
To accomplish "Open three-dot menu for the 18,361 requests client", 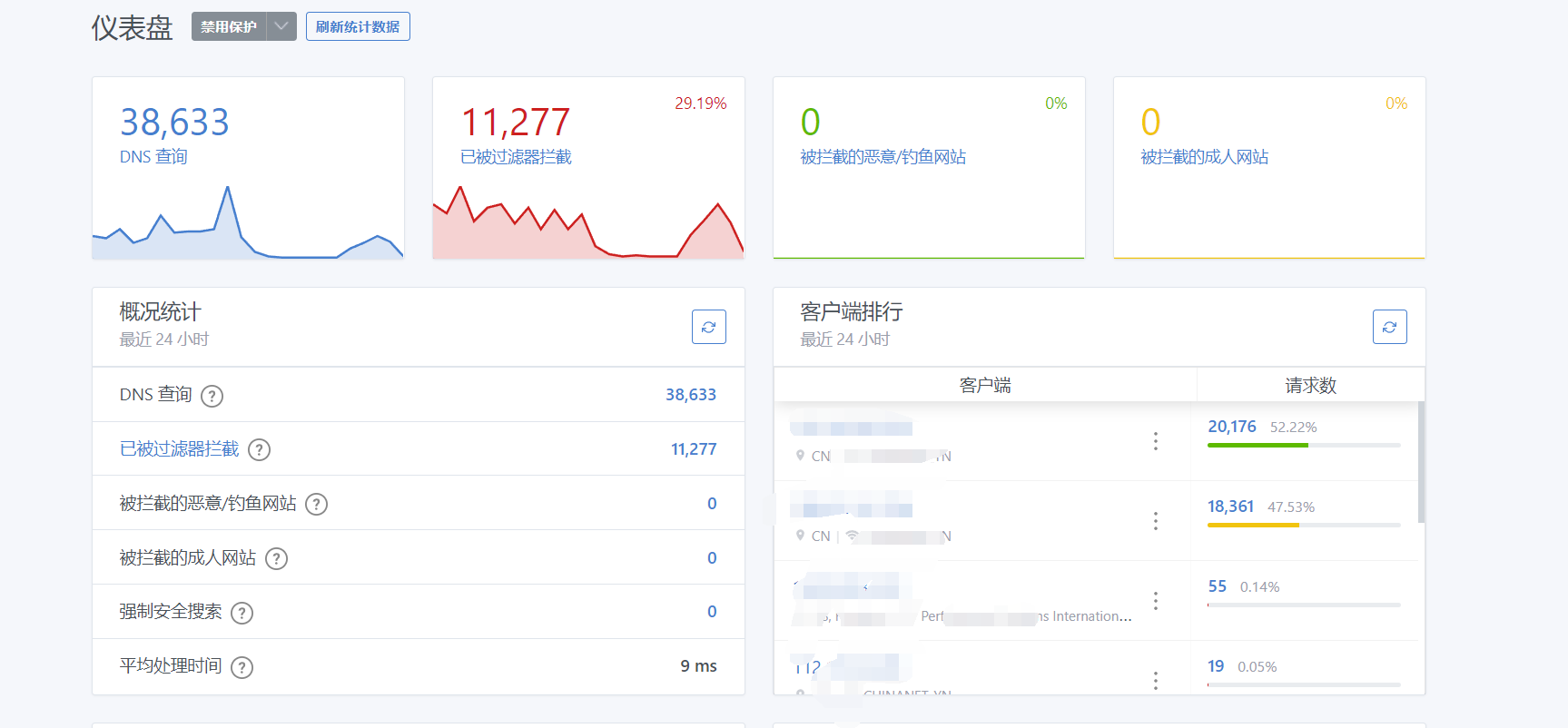I will 1155,521.
